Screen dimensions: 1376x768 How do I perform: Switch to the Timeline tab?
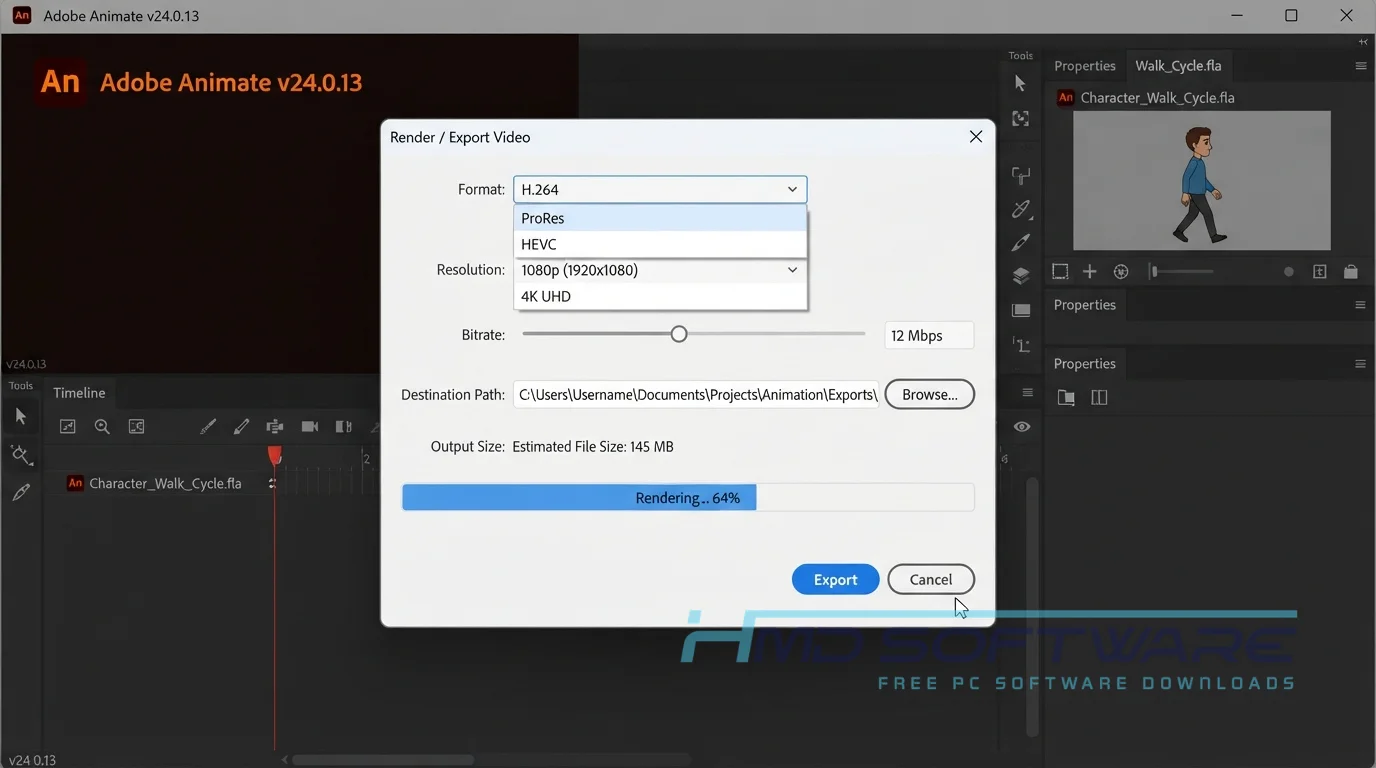coord(79,393)
